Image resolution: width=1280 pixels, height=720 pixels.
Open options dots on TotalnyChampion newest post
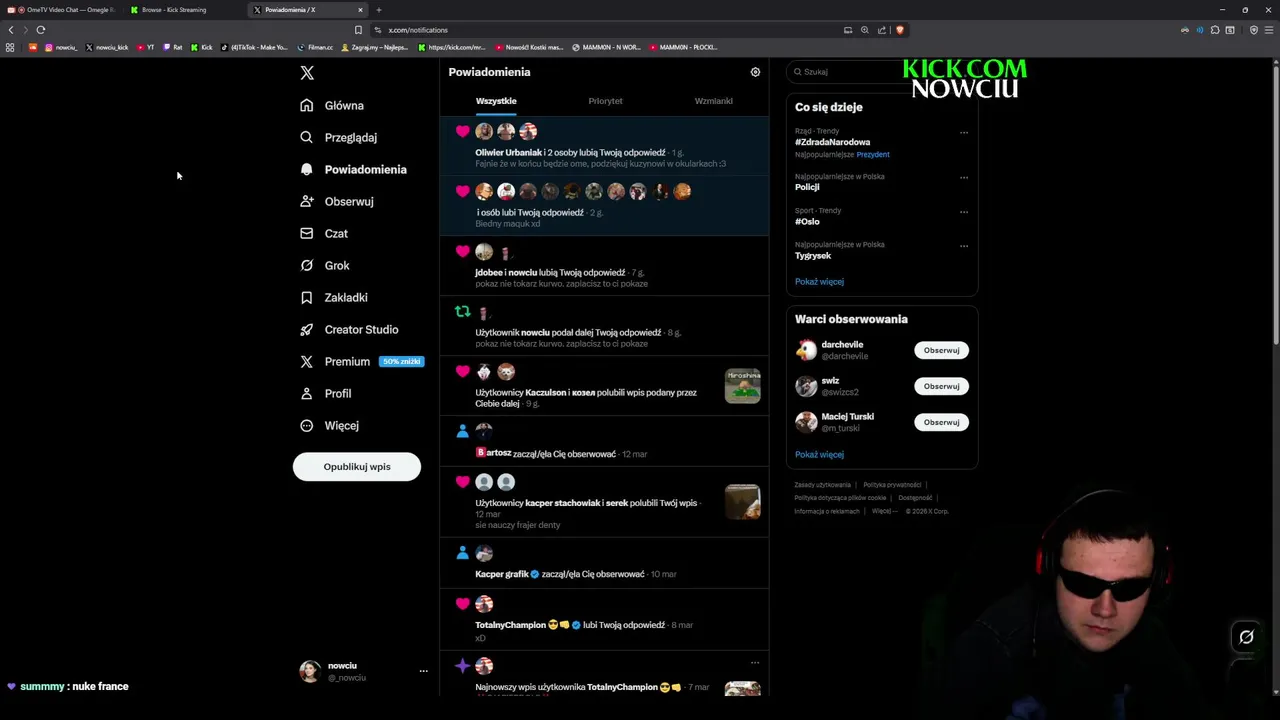(x=755, y=662)
